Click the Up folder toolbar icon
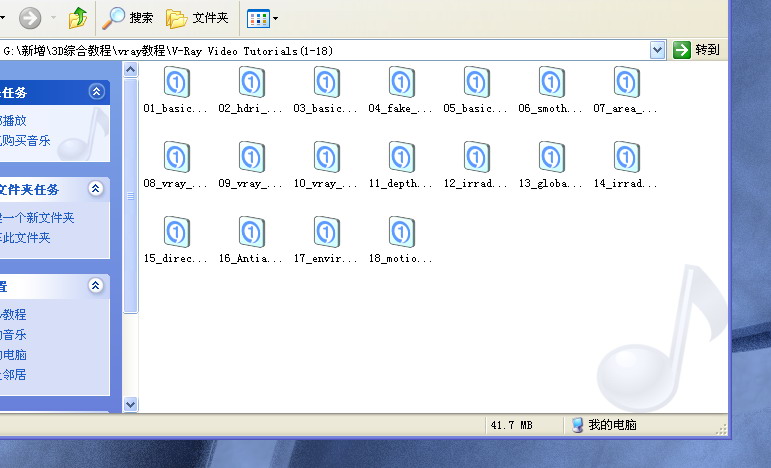The image size is (771, 468). [x=78, y=17]
